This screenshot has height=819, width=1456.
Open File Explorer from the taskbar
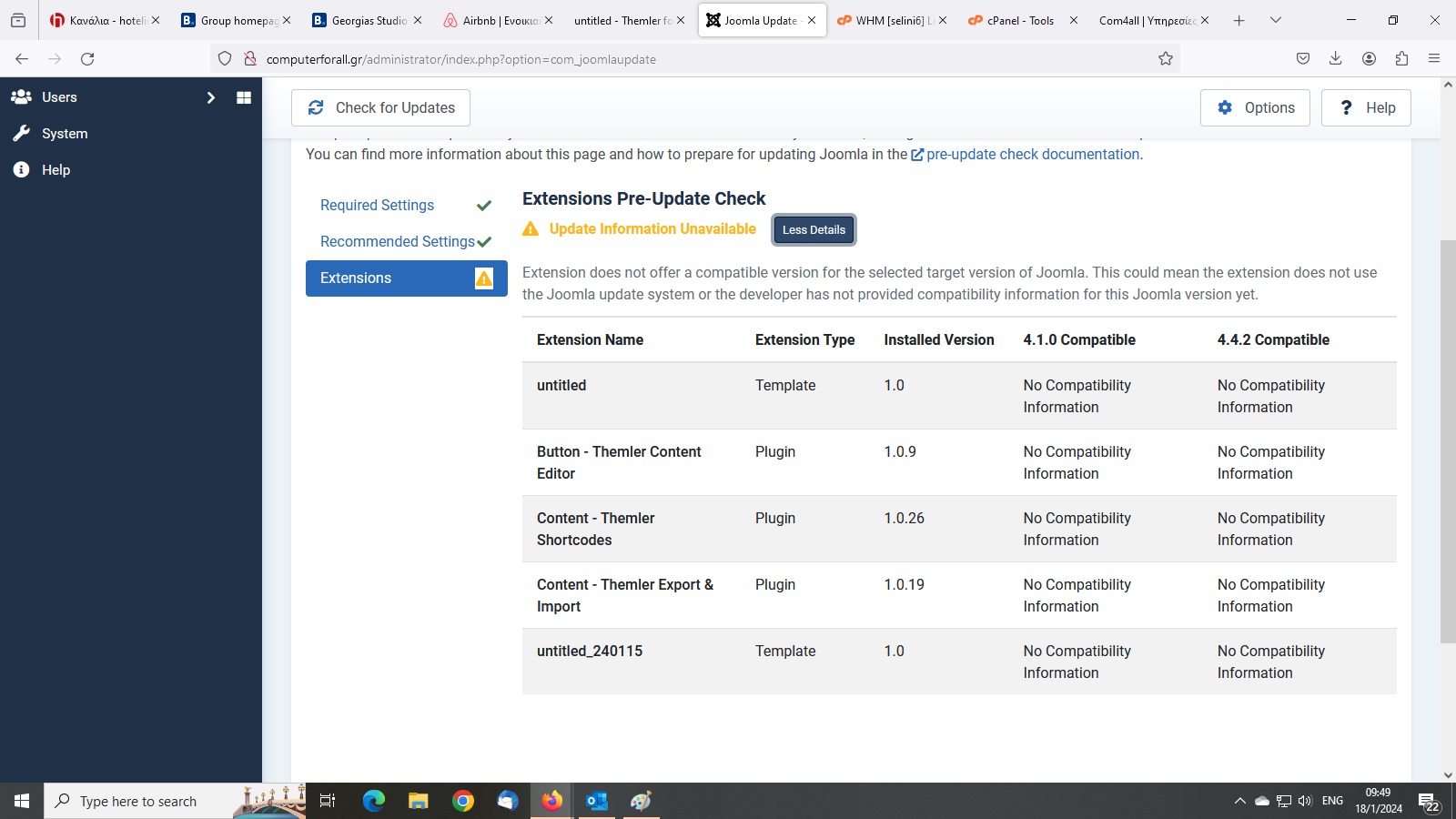(x=418, y=801)
